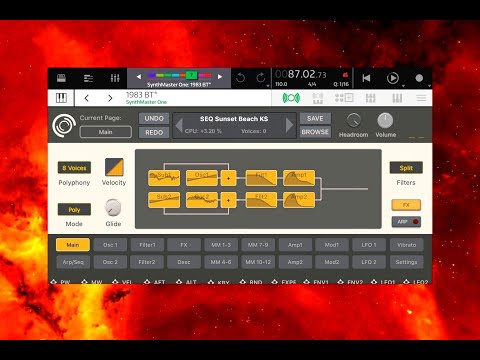Toggle the red metronome indicator by the time display
The width and height of the screenshot is (480, 360).
345,75
